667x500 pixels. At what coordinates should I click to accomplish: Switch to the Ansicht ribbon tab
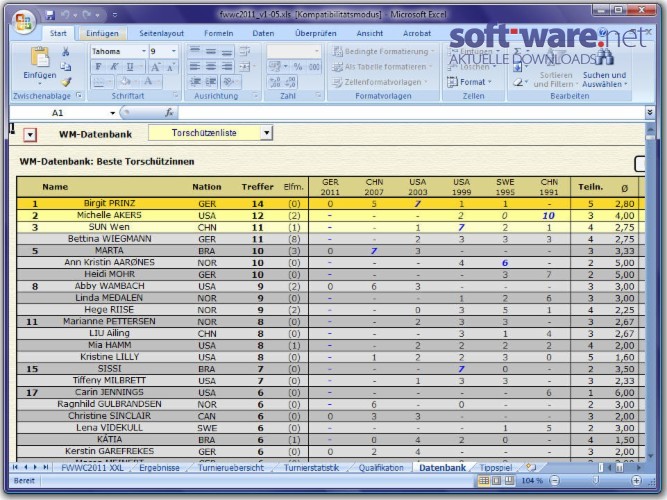[x=370, y=33]
